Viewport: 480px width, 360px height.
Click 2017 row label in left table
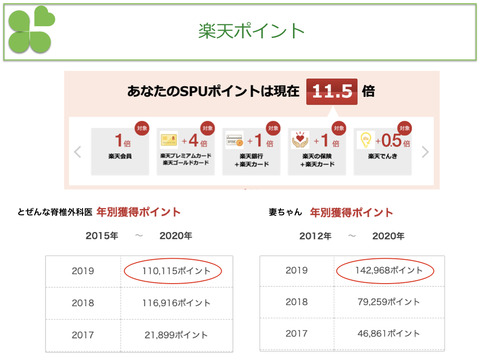[x=83, y=335]
